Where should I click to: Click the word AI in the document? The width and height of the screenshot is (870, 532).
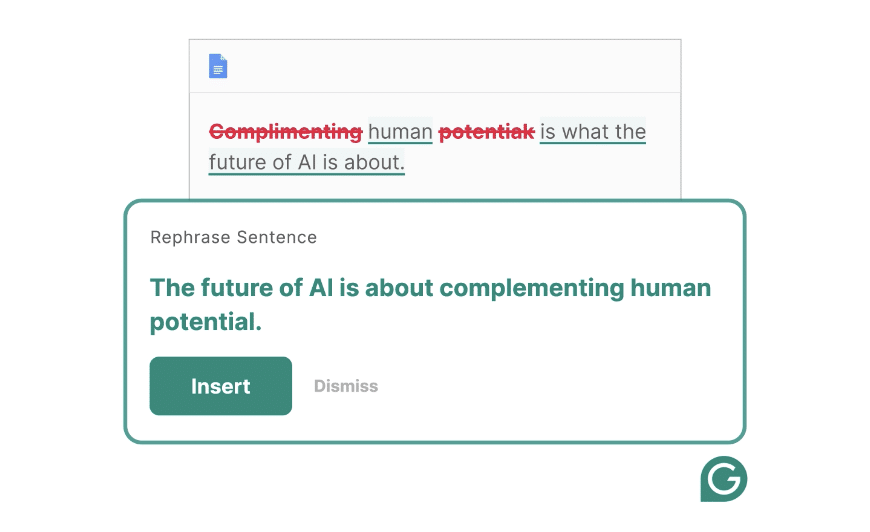tap(307, 163)
